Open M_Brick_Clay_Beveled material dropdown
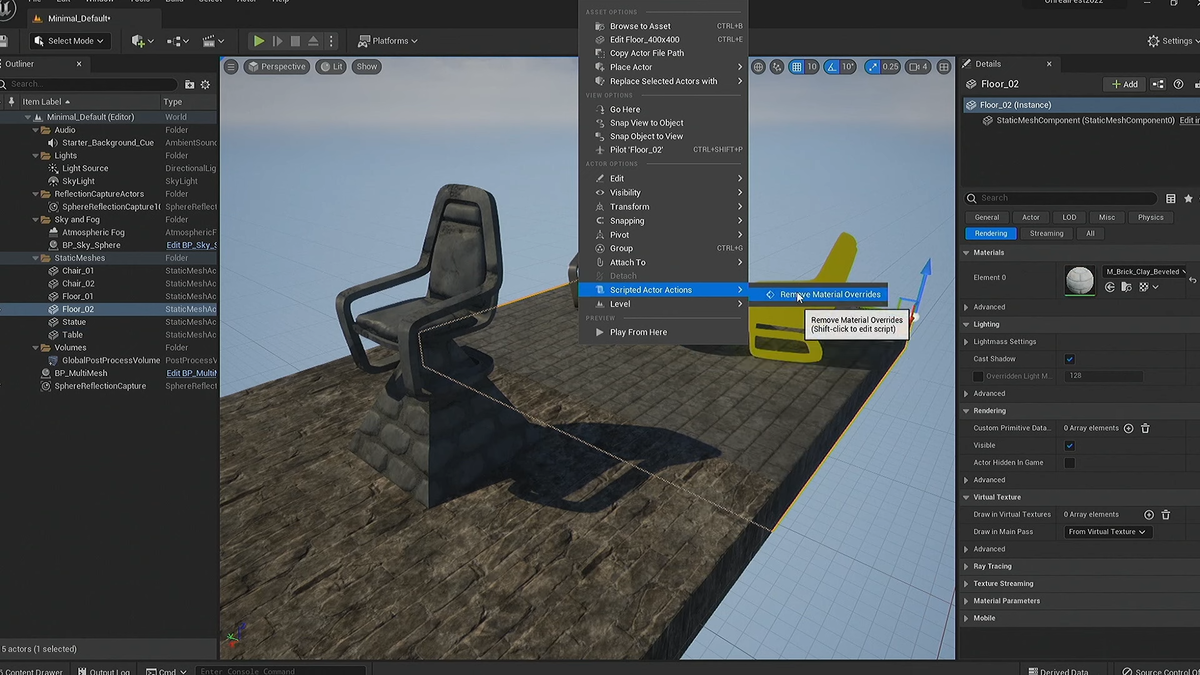 (1145, 271)
